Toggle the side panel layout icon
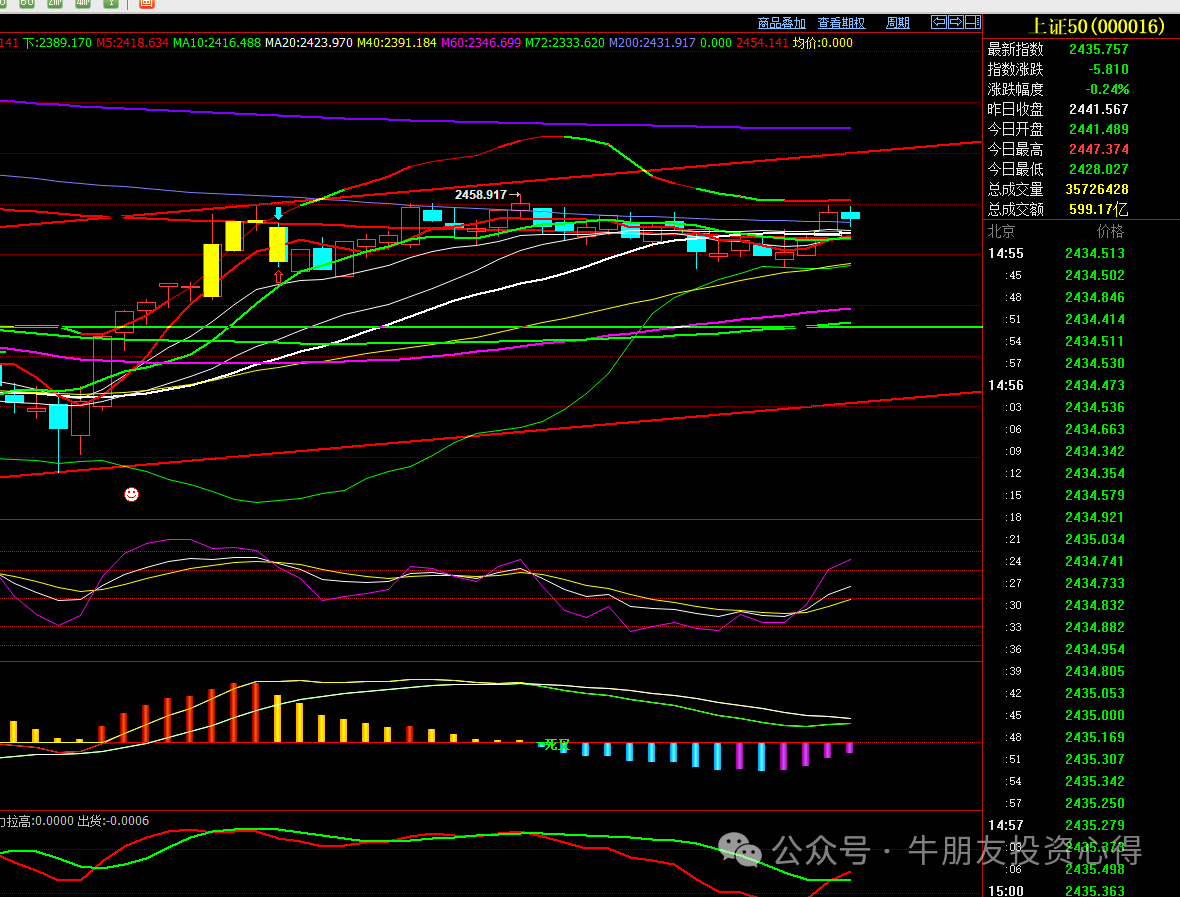Image resolution: width=1180 pixels, height=897 pixels. click(972, 22)
